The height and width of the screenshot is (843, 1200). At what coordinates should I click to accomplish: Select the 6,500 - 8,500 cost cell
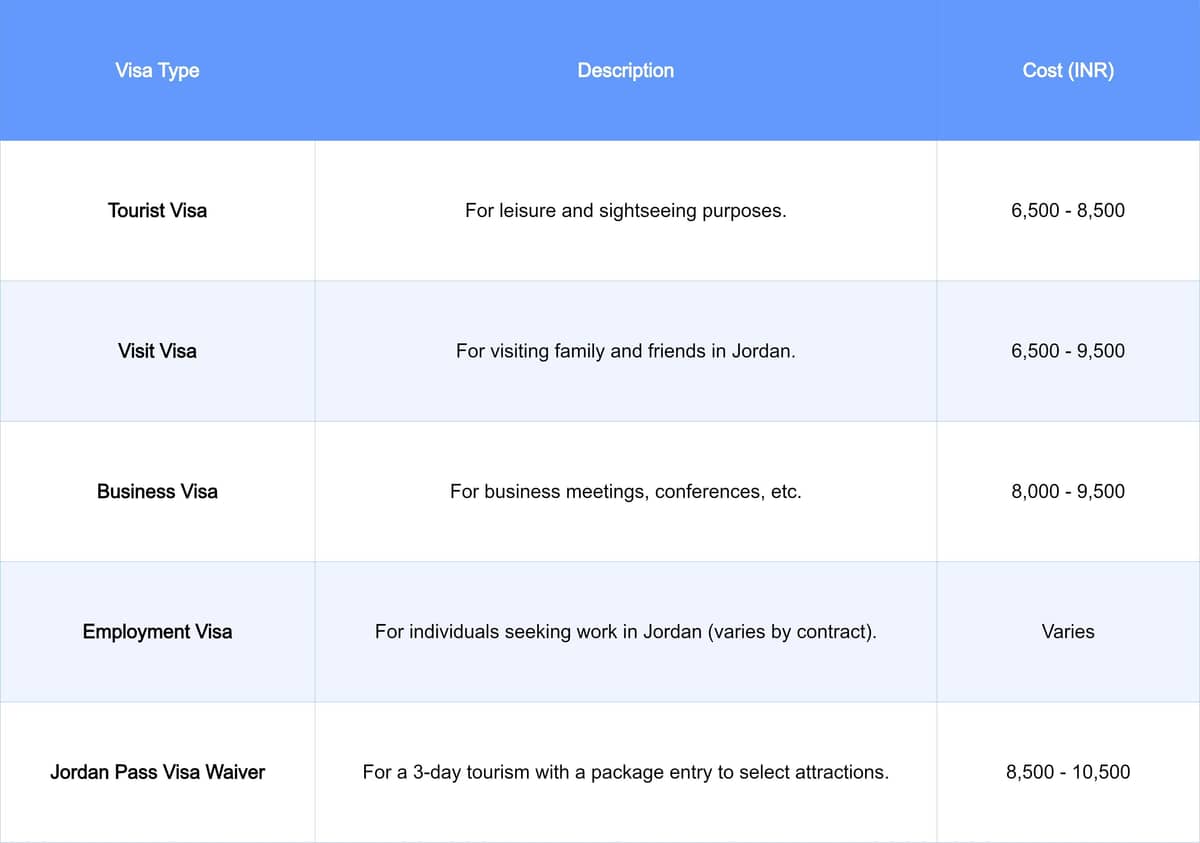1068,211
